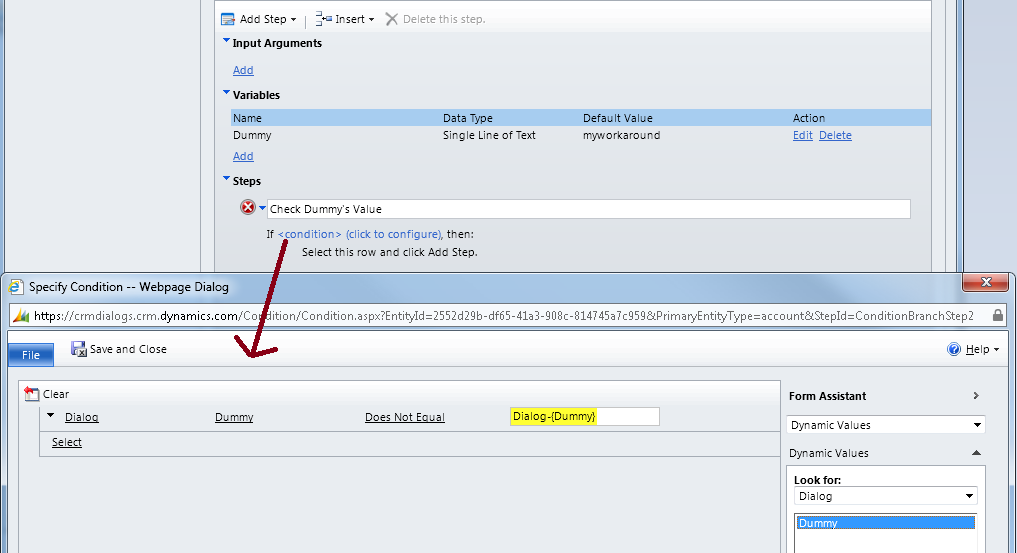Click the Save and Close disk icon
This screenshot has height=553, width=1017.
click(x=79, y=349)
